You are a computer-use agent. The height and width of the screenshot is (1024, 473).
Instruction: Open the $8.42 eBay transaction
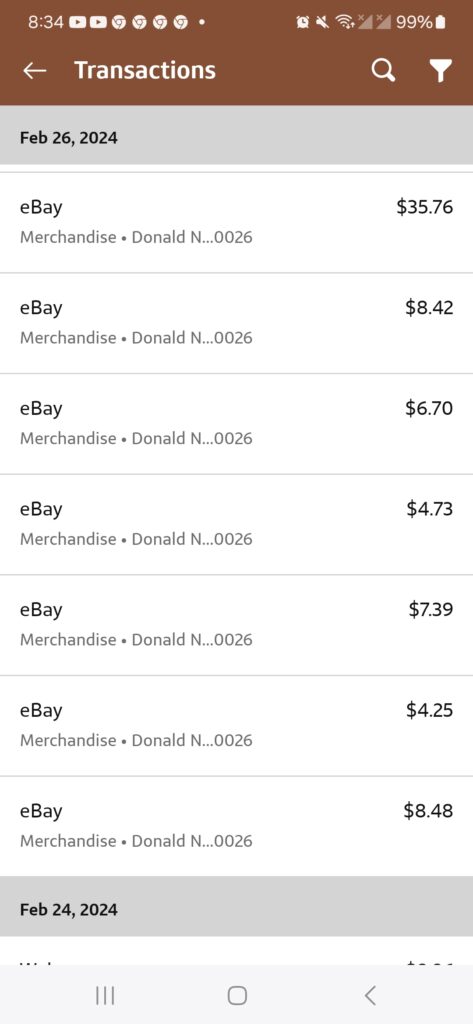[x=236, y=323]
